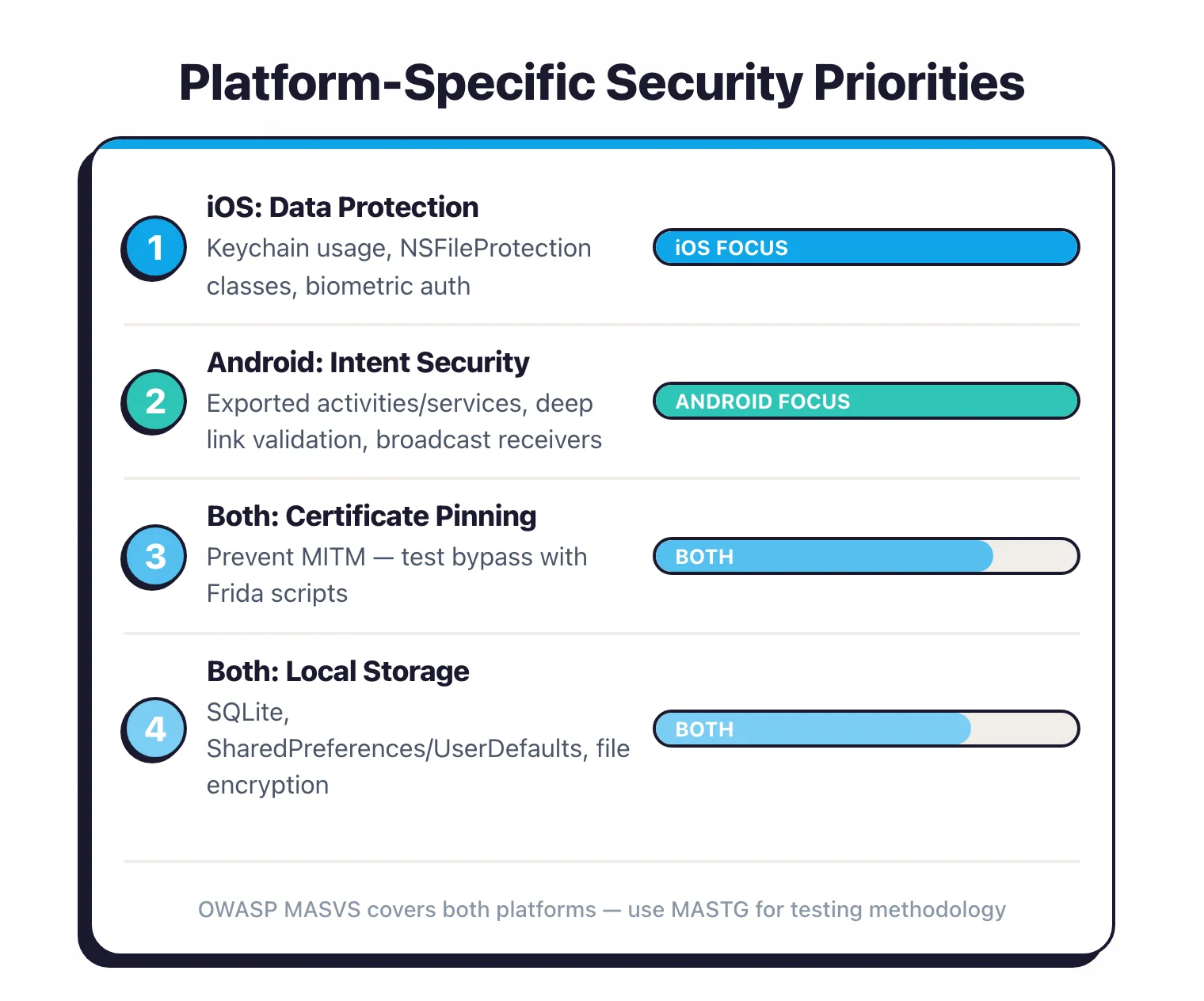Click the unfilled end of Local Storage bar
The height and width of the screenshot is (1001, 1204).
pos(1022,729)
